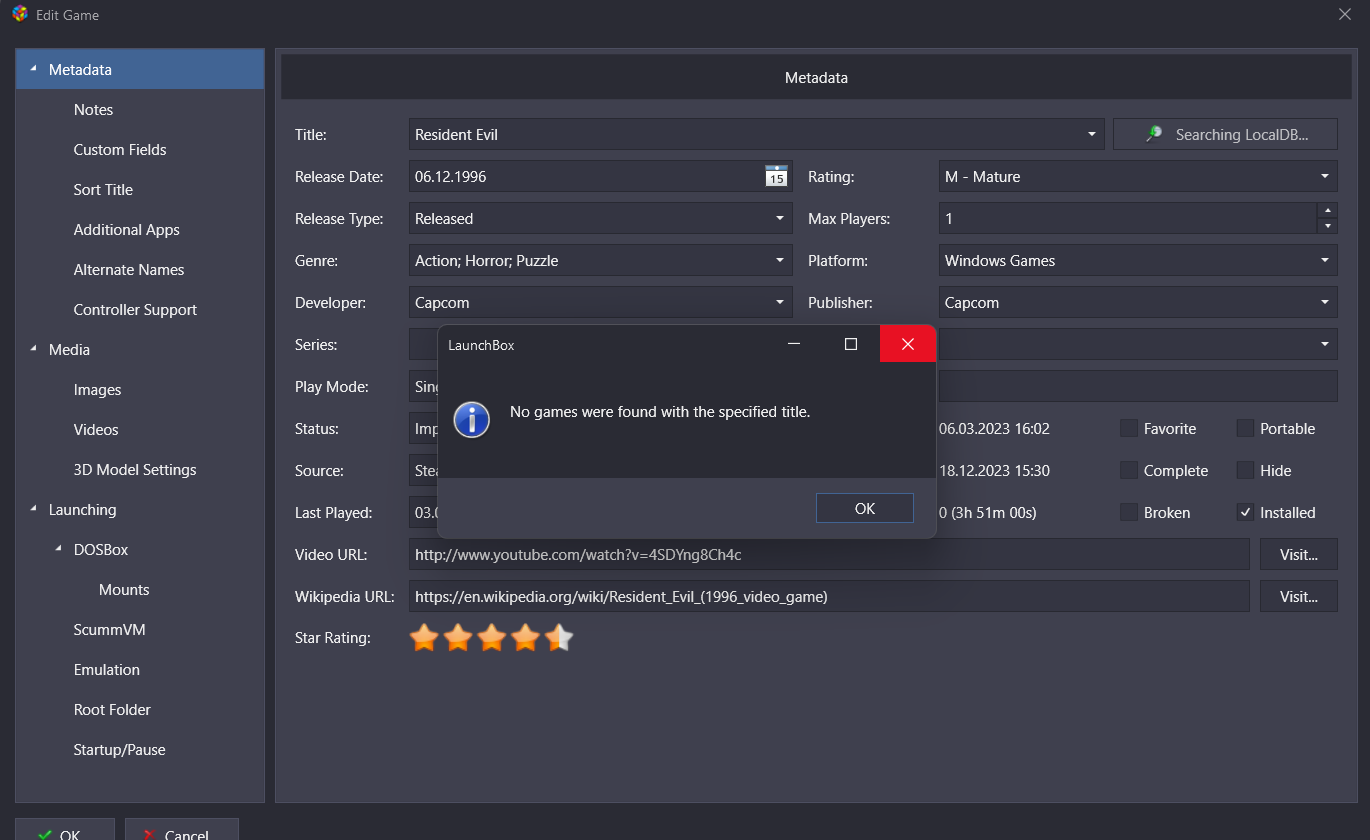
Task: Collapse the Metadata tree section arrow
Action: click(x=33, y=69)
